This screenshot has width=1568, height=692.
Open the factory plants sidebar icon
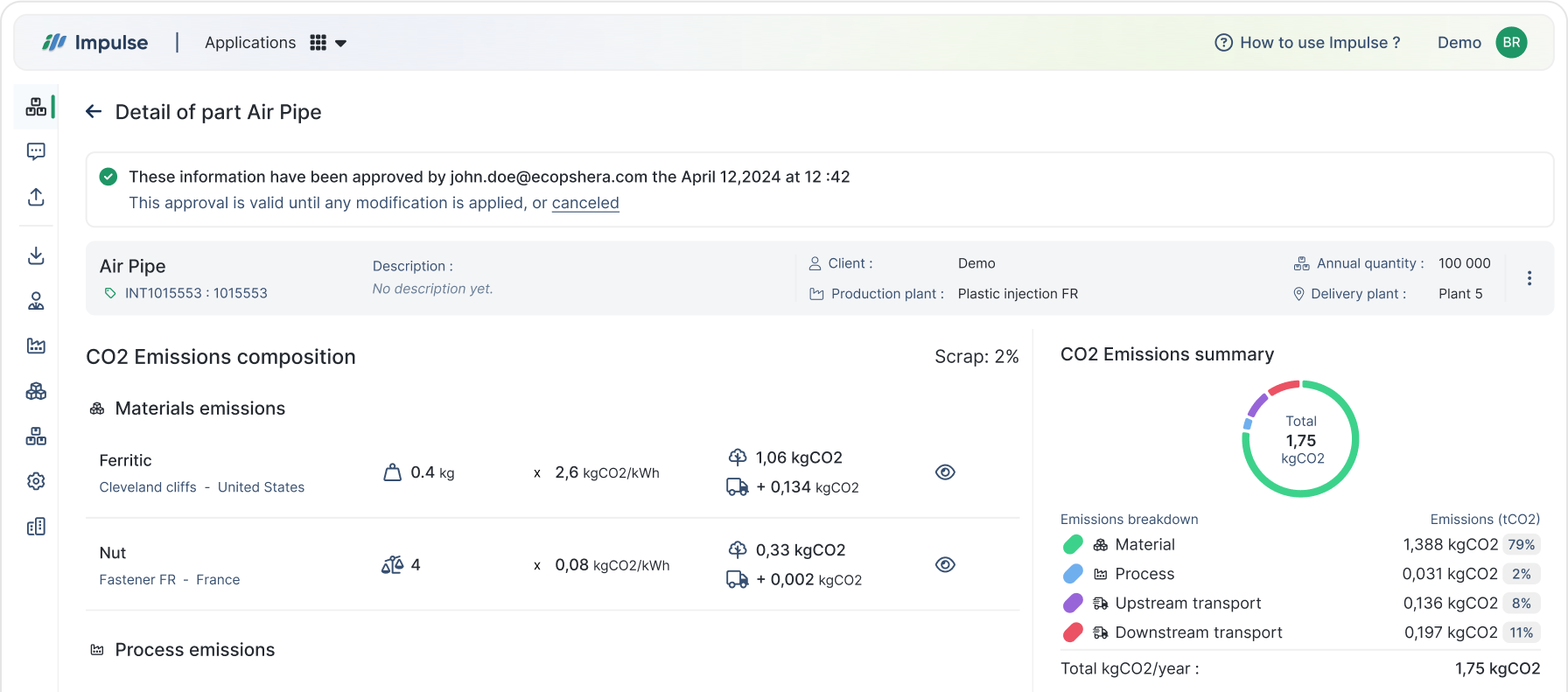coord(36,346)
